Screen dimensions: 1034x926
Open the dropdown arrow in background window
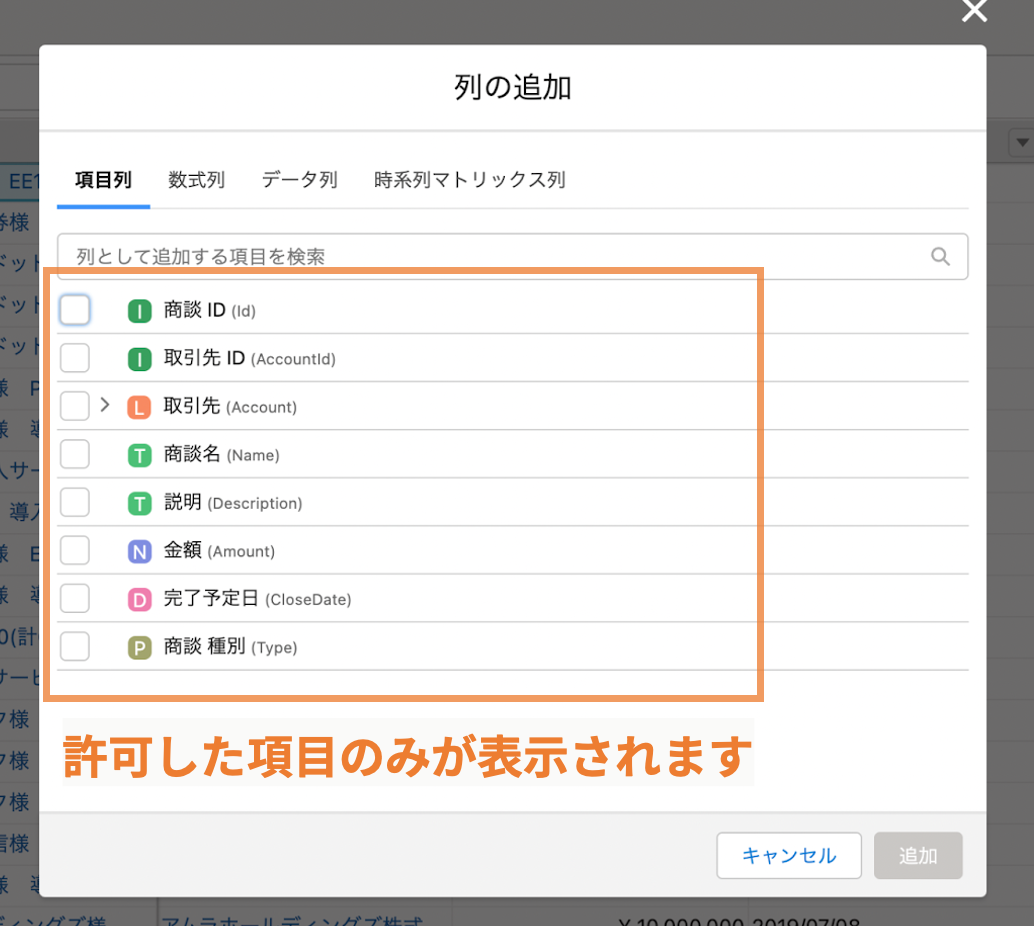pos(1022,142)
